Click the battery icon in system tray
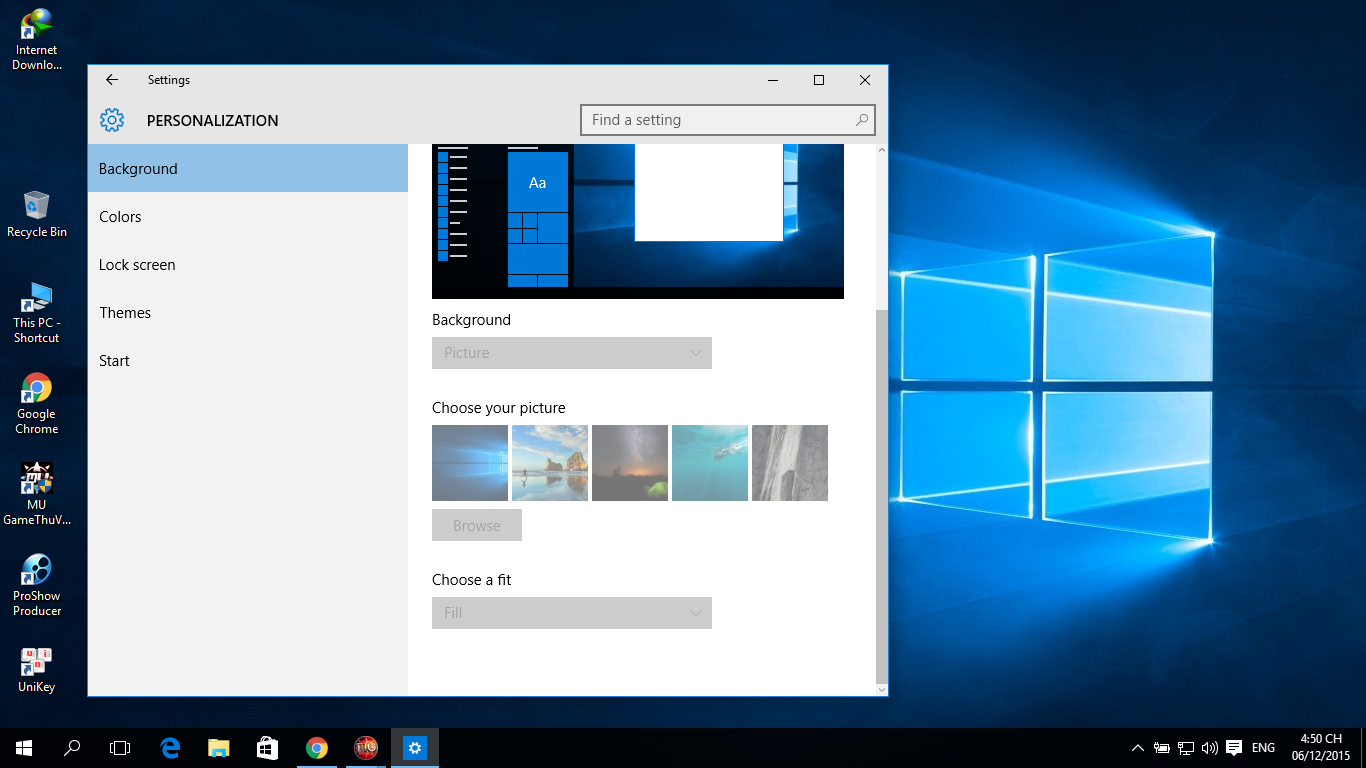Image resolution: width=1366 pixels, height=768 pixels. pyautogui.click(x=1162, y=748)
